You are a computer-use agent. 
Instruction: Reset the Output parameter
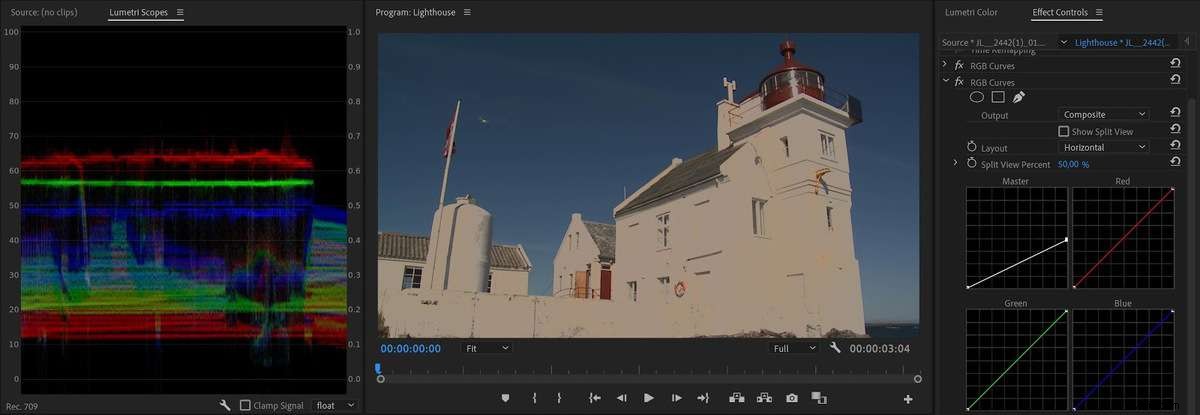pos(1176,115)
